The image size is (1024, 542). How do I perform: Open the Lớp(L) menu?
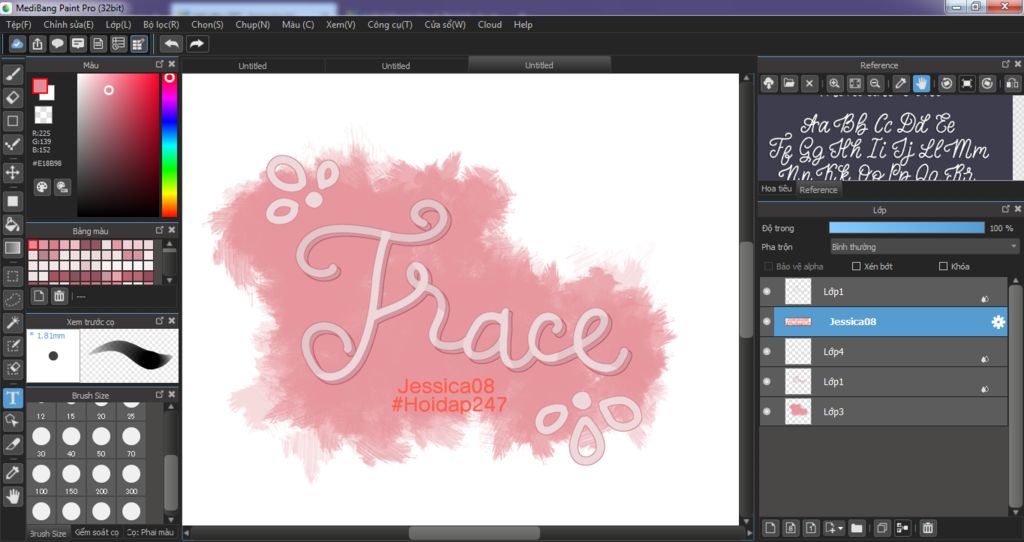[118, 24]
